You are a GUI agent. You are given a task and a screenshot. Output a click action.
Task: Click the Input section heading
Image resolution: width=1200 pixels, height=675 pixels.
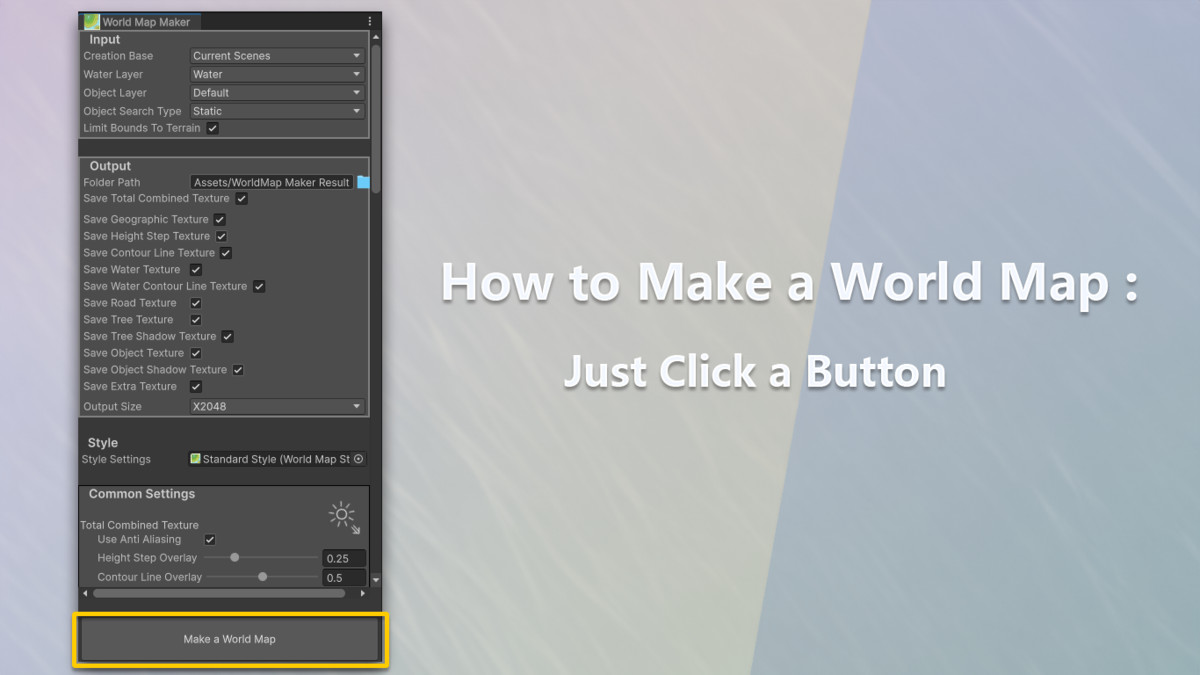(x=105, y=40)
